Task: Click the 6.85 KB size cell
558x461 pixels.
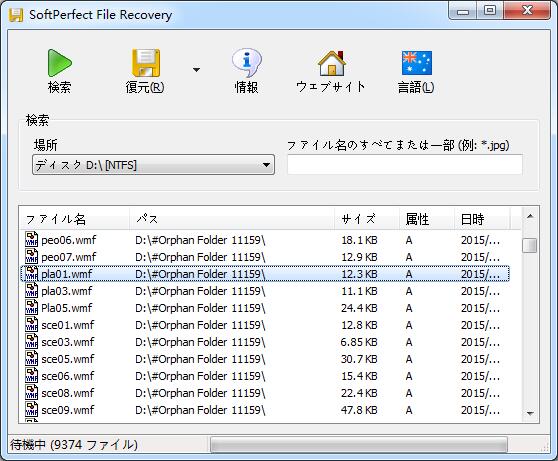Action: (x=358, y=342)
